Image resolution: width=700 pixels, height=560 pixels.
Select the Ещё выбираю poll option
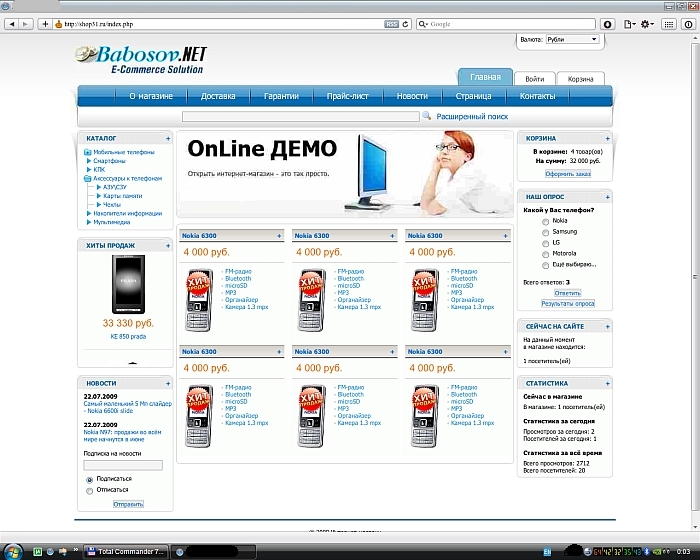tap(545, 266)
